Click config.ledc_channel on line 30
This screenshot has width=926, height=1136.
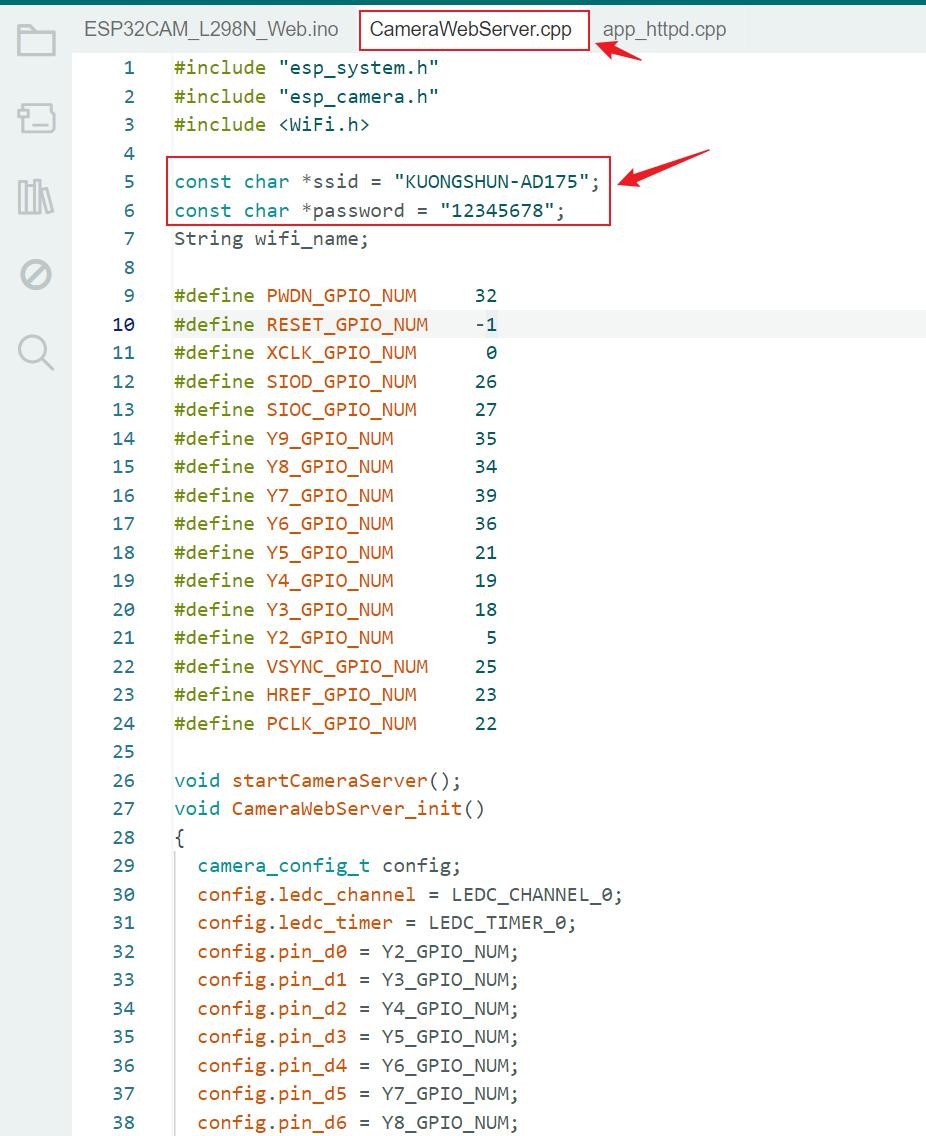306,895
